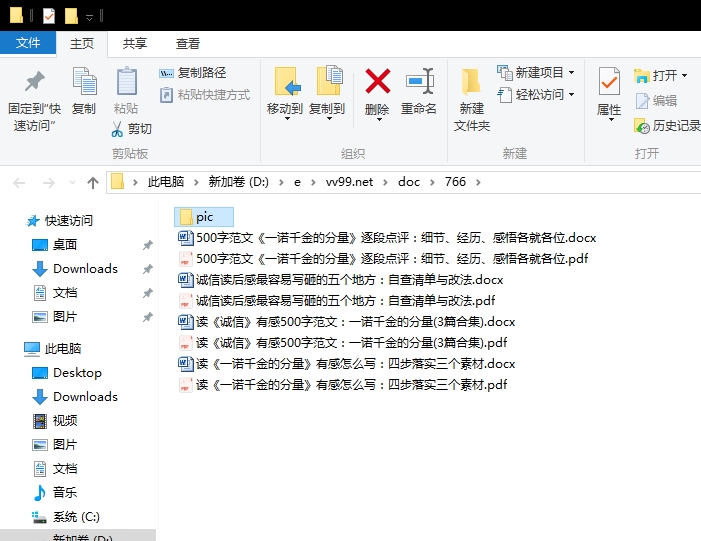701x541 pixels.
Task: Select pinned 图片 in quick access
Action: (x=55, y=317)
